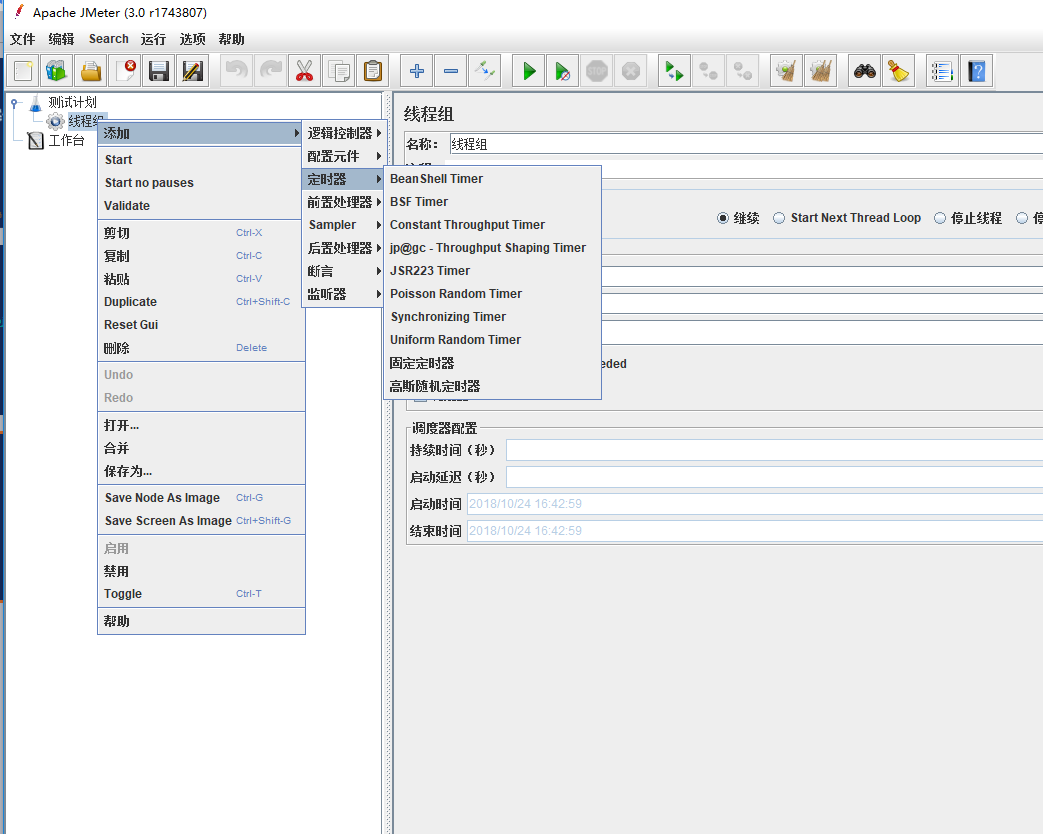Image resolution: width=1043 pixels, height=834 pixels.
Task: Click Save Node As Image entry
Action: point(201,498)
